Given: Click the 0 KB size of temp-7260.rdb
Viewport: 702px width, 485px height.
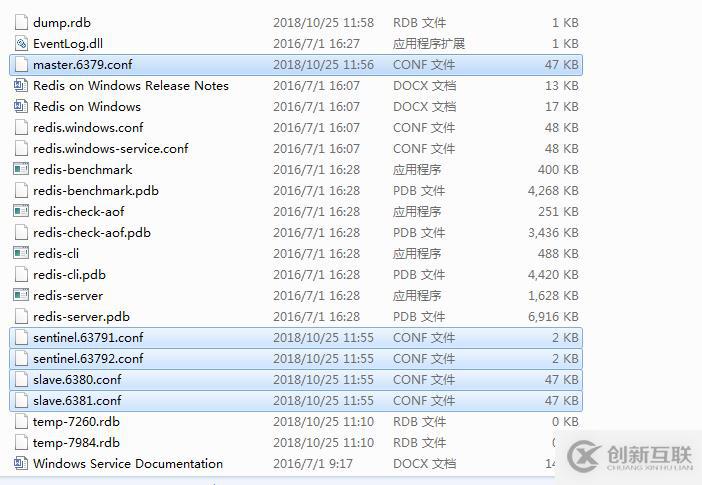Looking at the screenshot, I should pos(565,422).
